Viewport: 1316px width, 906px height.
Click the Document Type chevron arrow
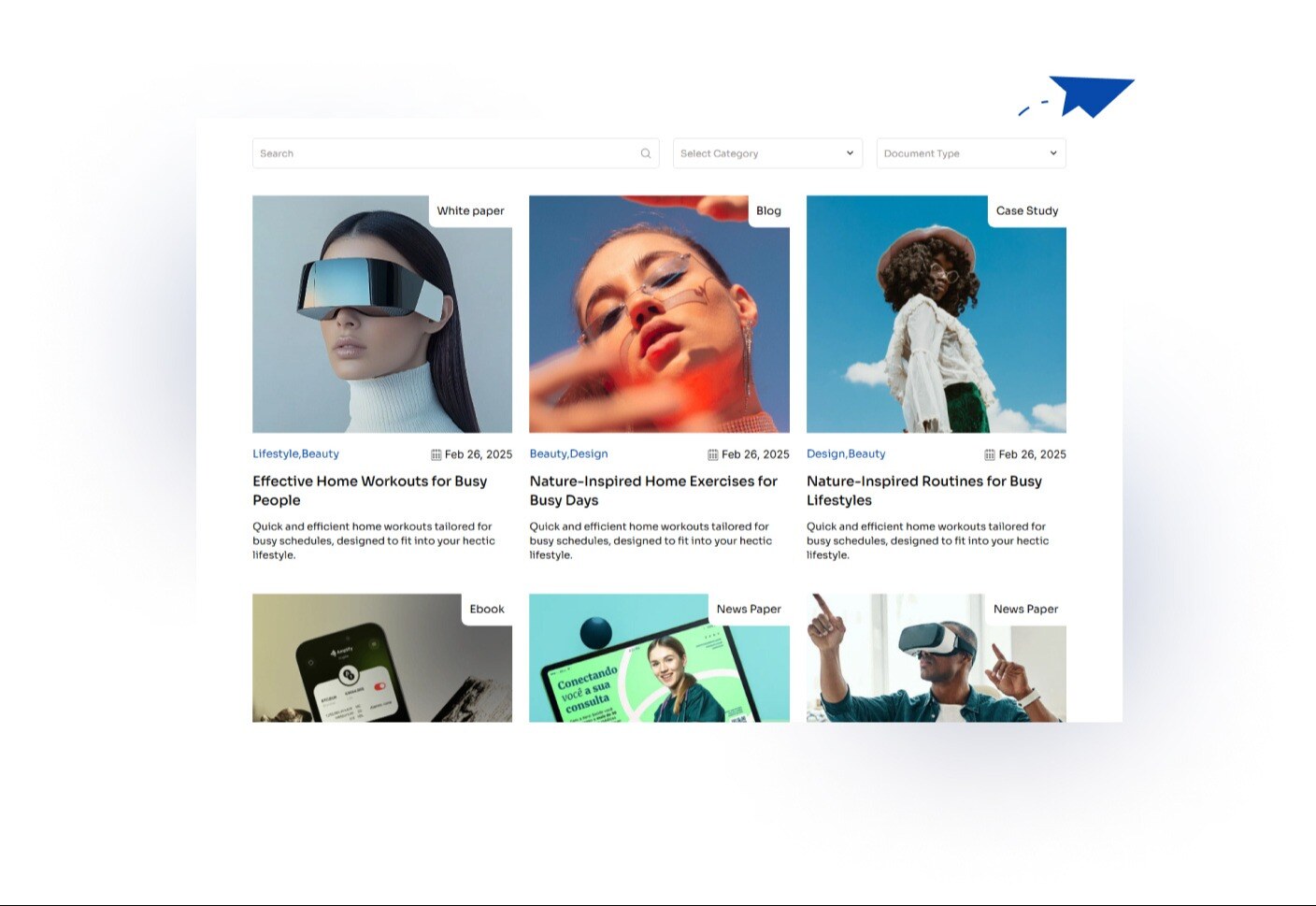pyautogui.click(x=1051, y=152)
